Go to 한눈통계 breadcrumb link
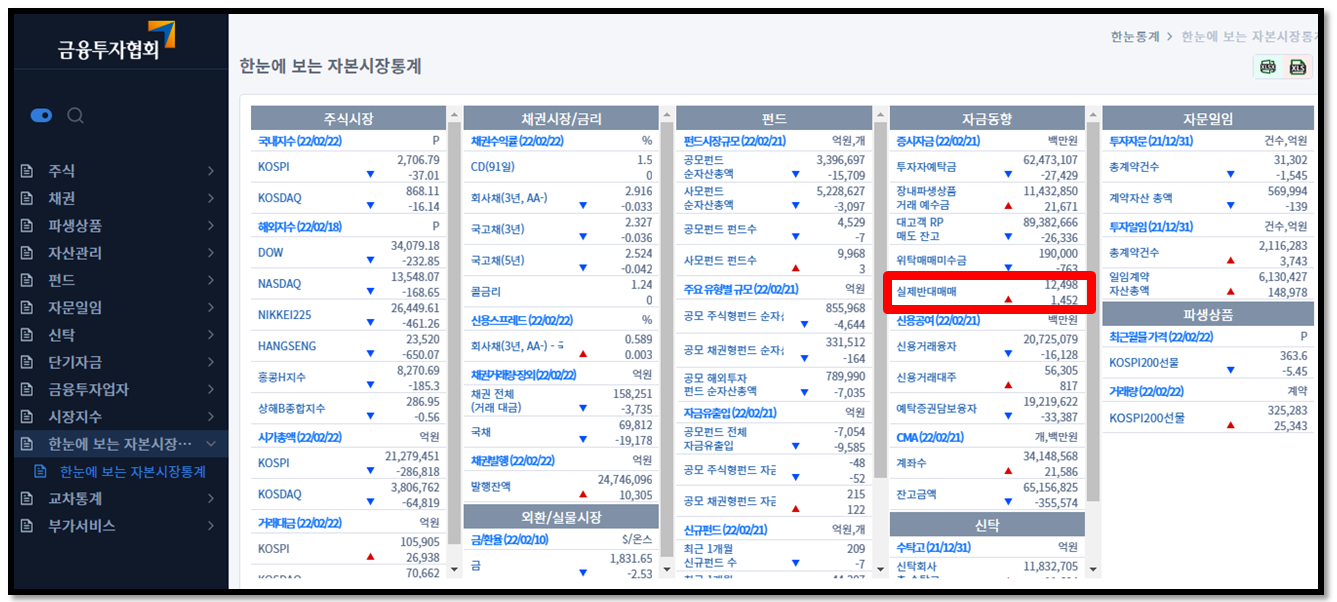Viewport: 1337px width, 602px height. click(1135, 36)
